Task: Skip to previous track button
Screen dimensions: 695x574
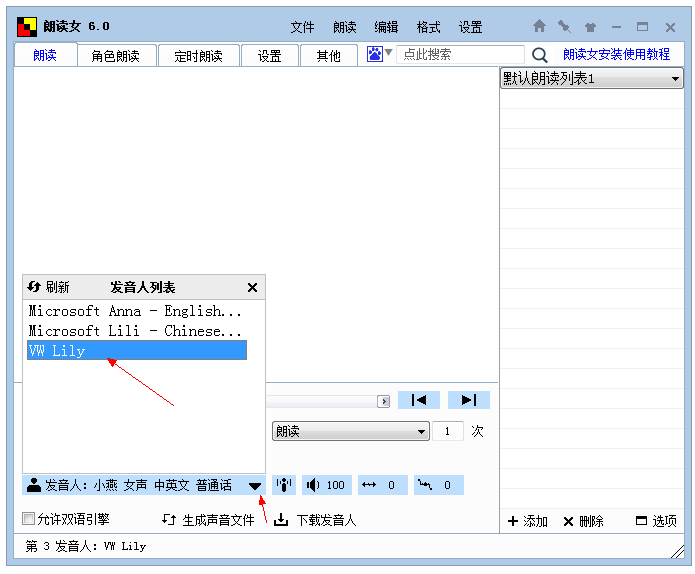Action: (419, 400)
